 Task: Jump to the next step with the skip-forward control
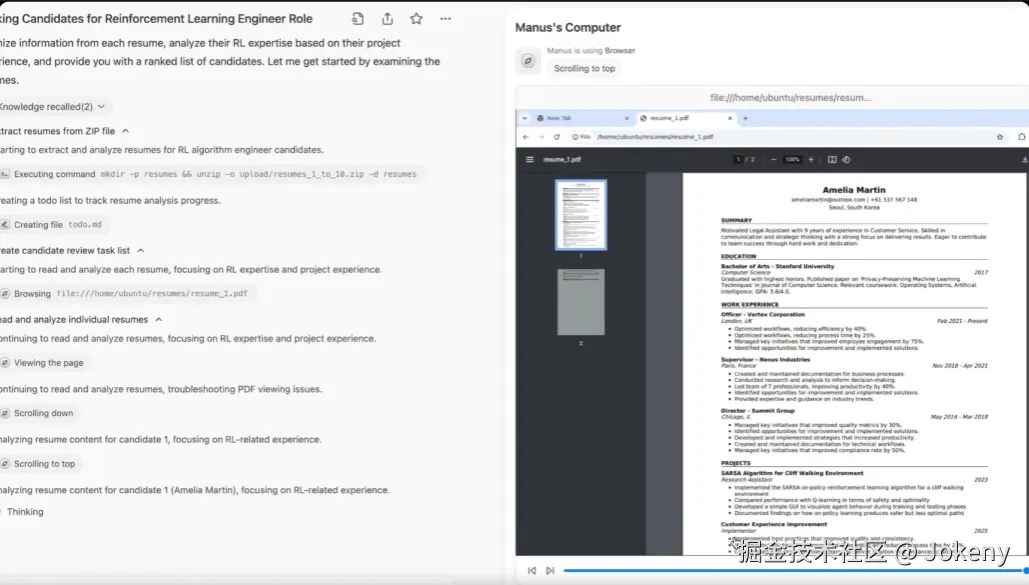550,571
